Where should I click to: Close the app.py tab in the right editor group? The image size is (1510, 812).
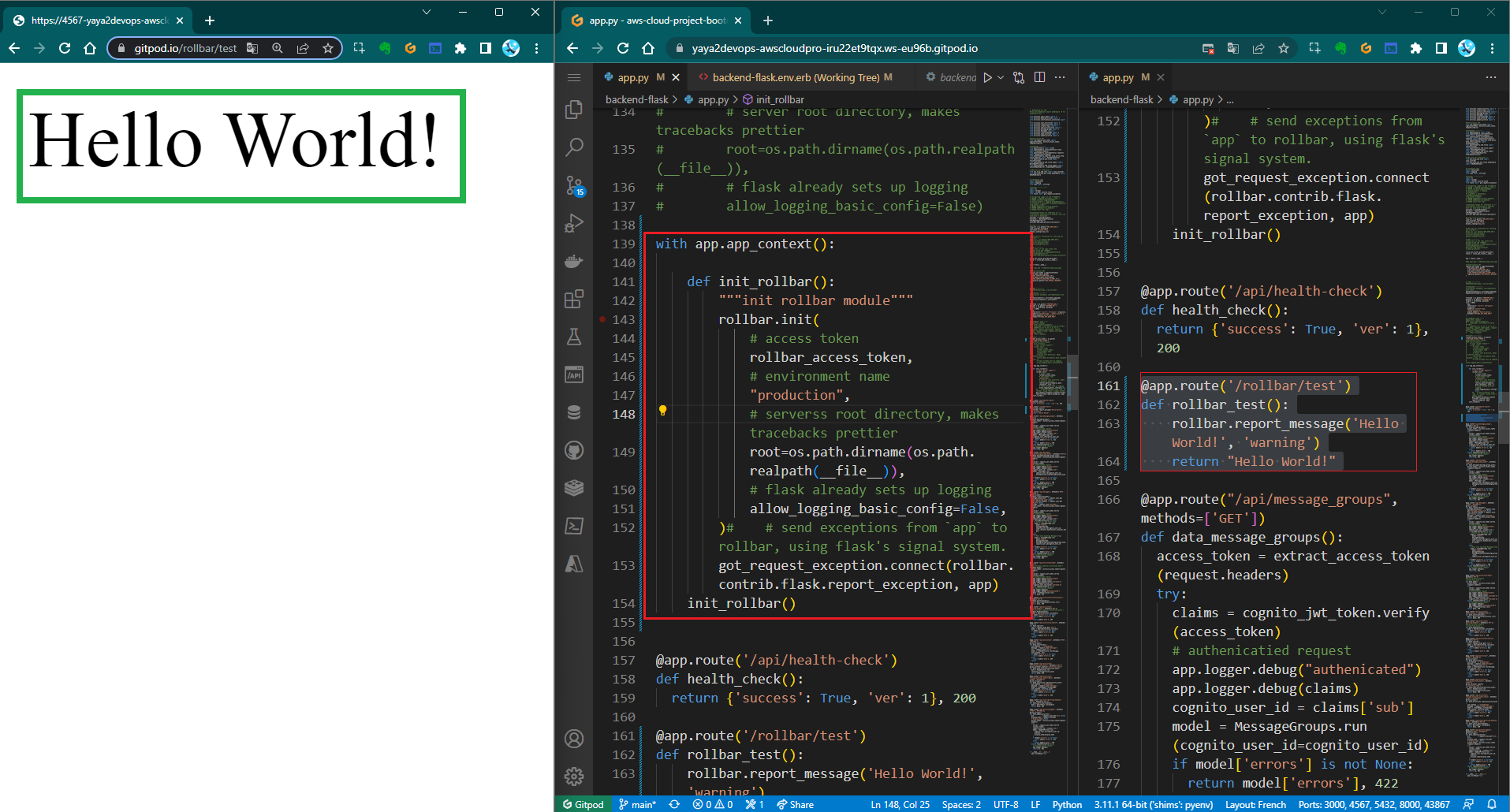point(1161,77)
